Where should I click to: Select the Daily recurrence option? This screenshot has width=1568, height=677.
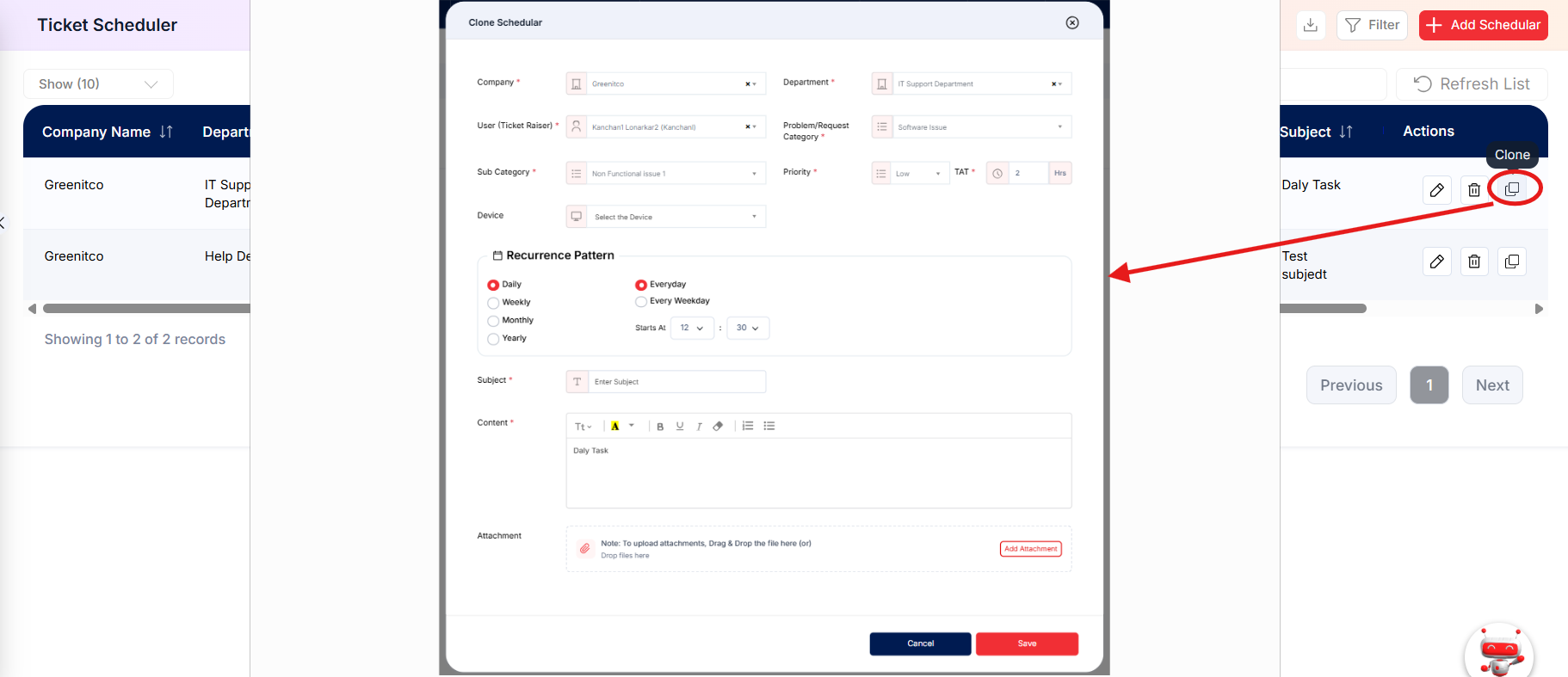pos(493,285)
